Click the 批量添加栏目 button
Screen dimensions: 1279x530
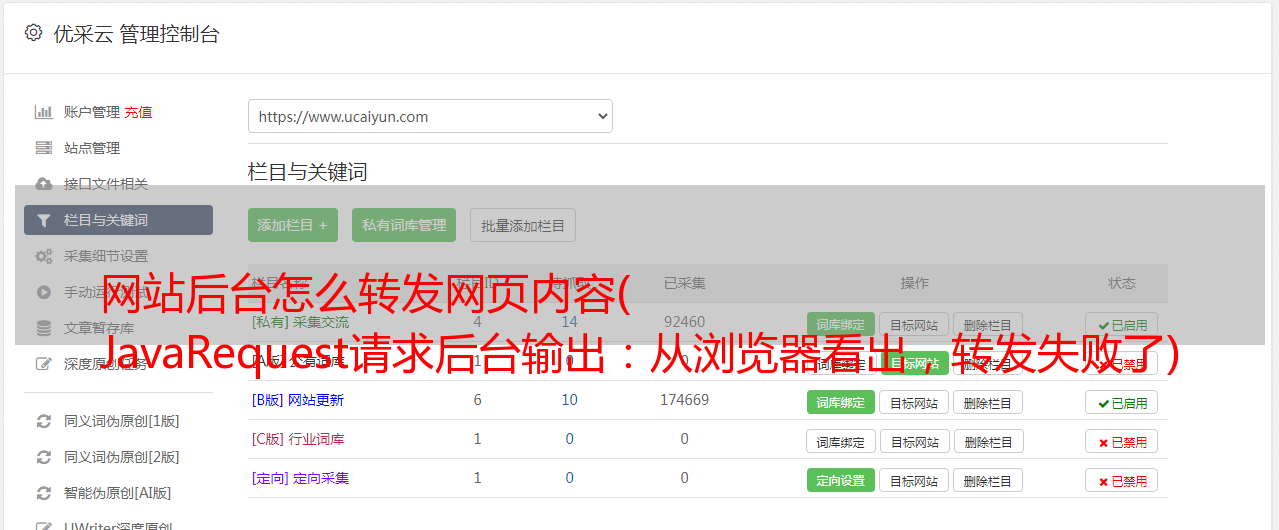coord(523,225)
